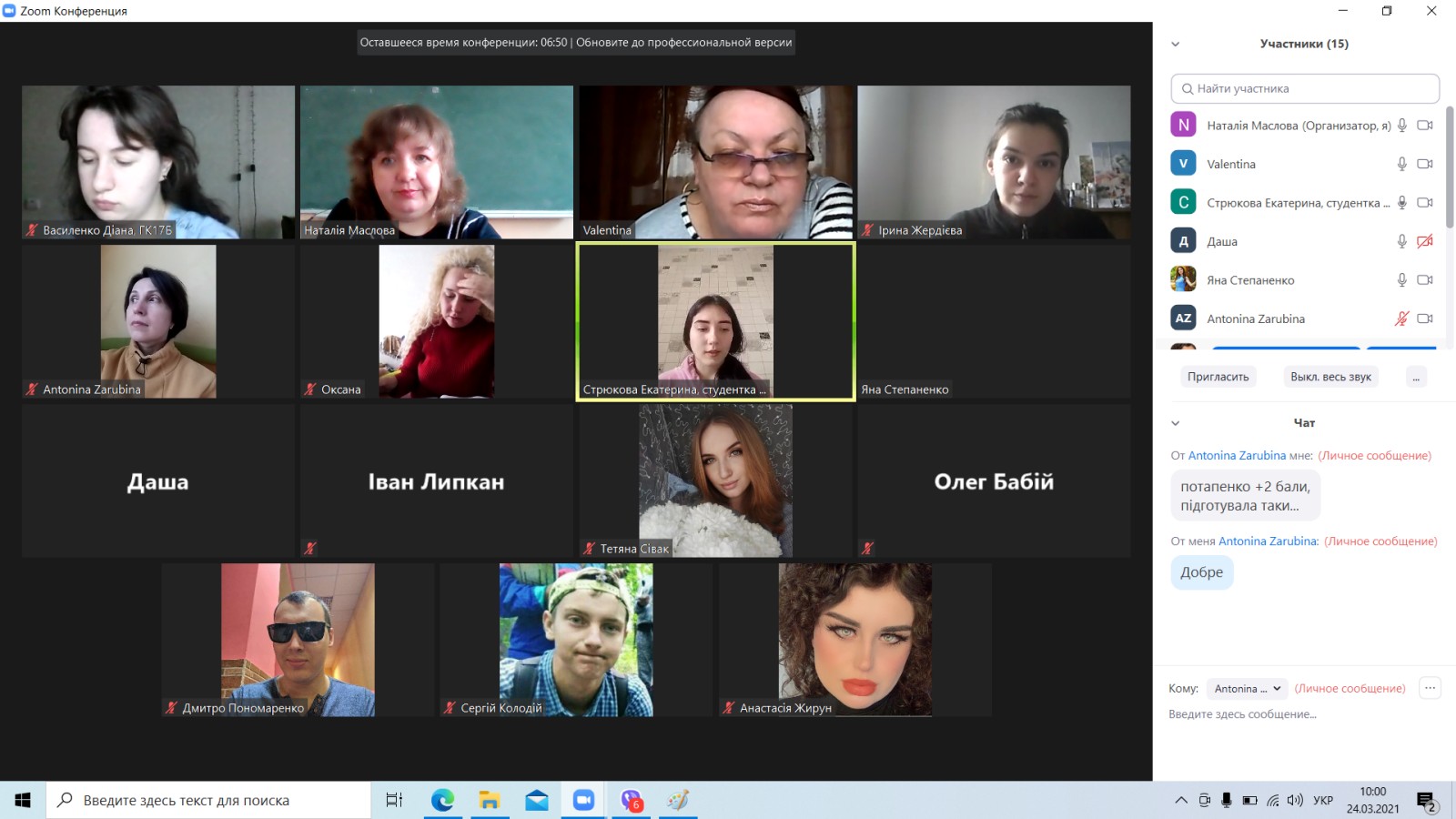This screenshot has height=819, width=1456.
Task: Click the chat message input field
Action: click(x=1301, y=714)
